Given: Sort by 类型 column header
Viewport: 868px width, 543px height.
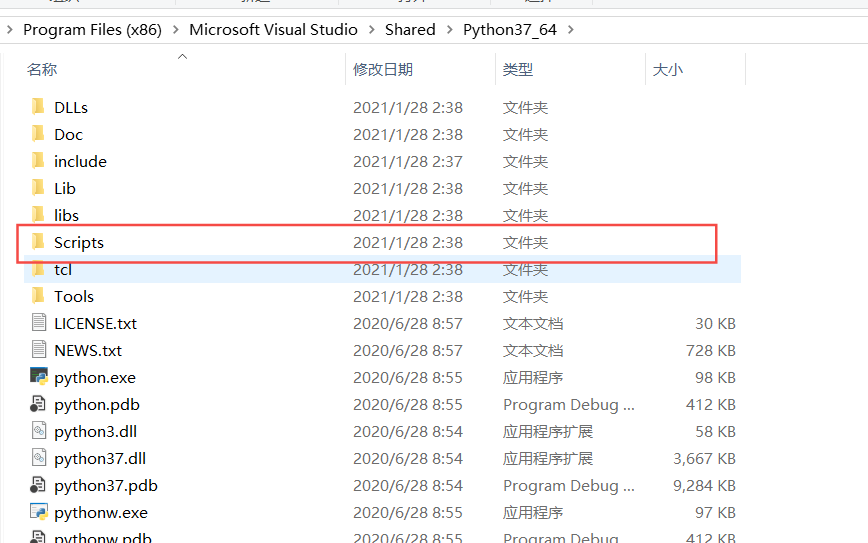Looking at the screenshot, I should (x=518, y=70).
